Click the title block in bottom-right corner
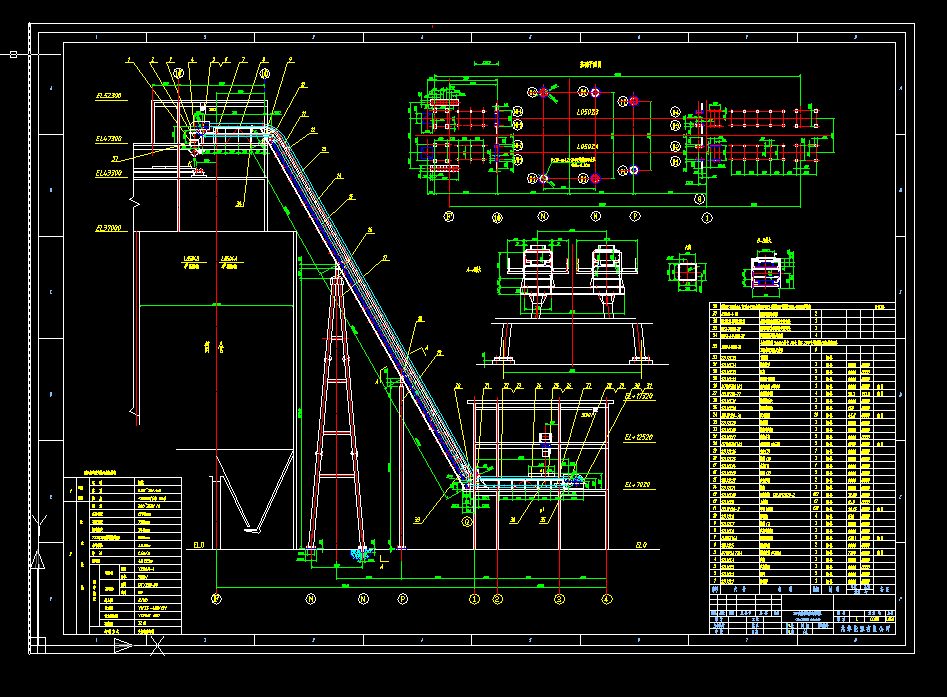947x697 pixels. [x=802, y=621]
